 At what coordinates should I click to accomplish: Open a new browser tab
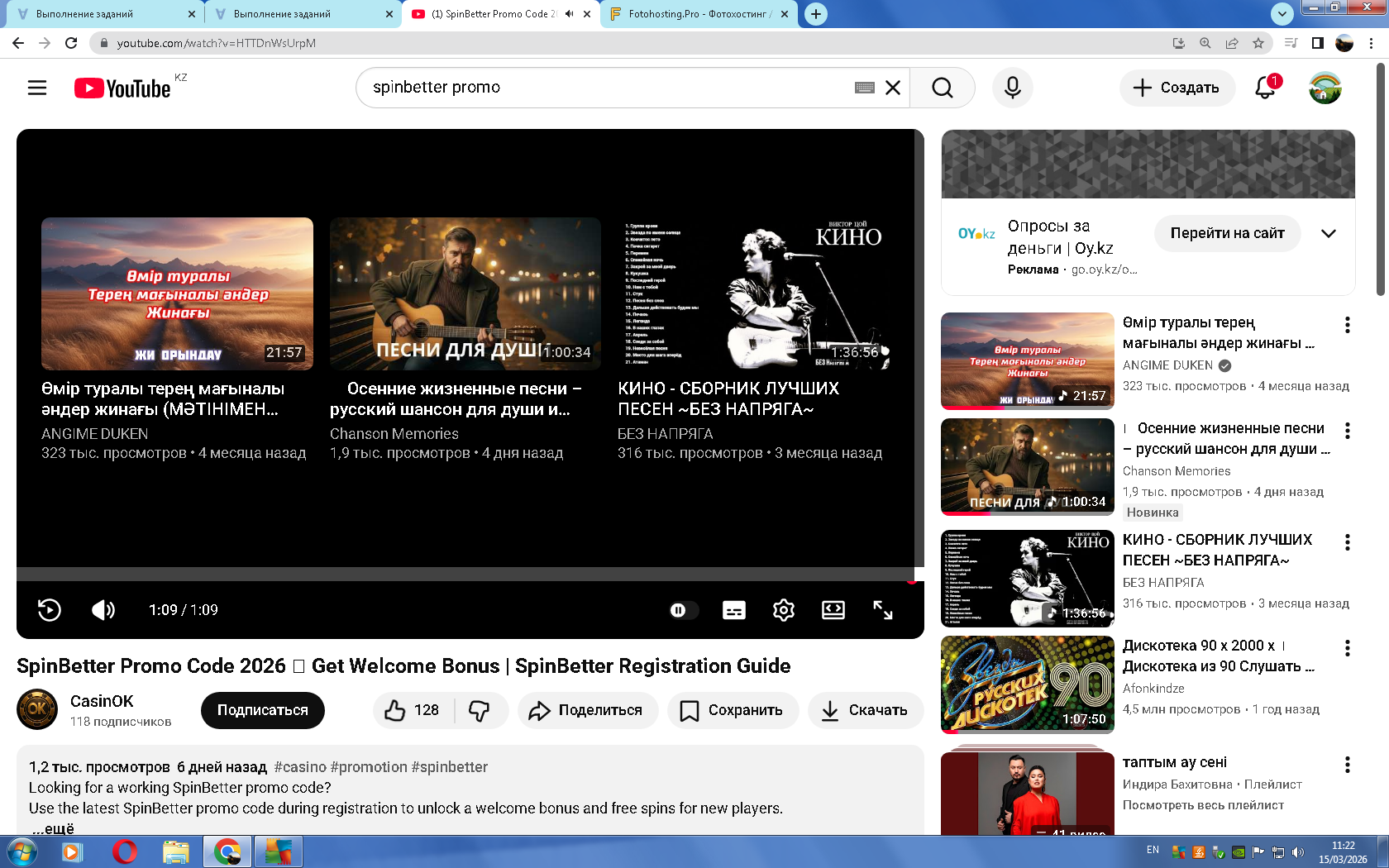[816, 14]
